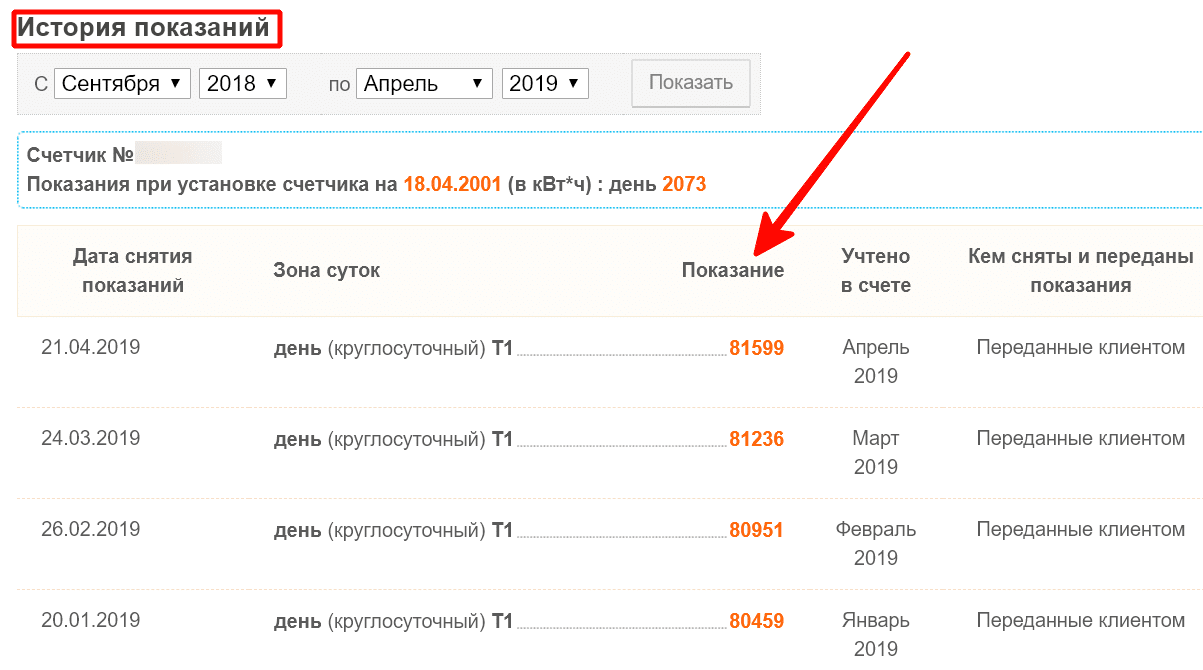Click the 'Показать' button

(691, 83)
